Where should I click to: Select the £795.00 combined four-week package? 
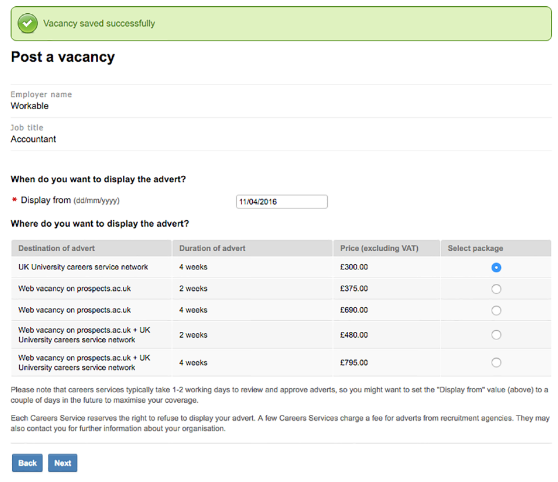coord(496,362)
